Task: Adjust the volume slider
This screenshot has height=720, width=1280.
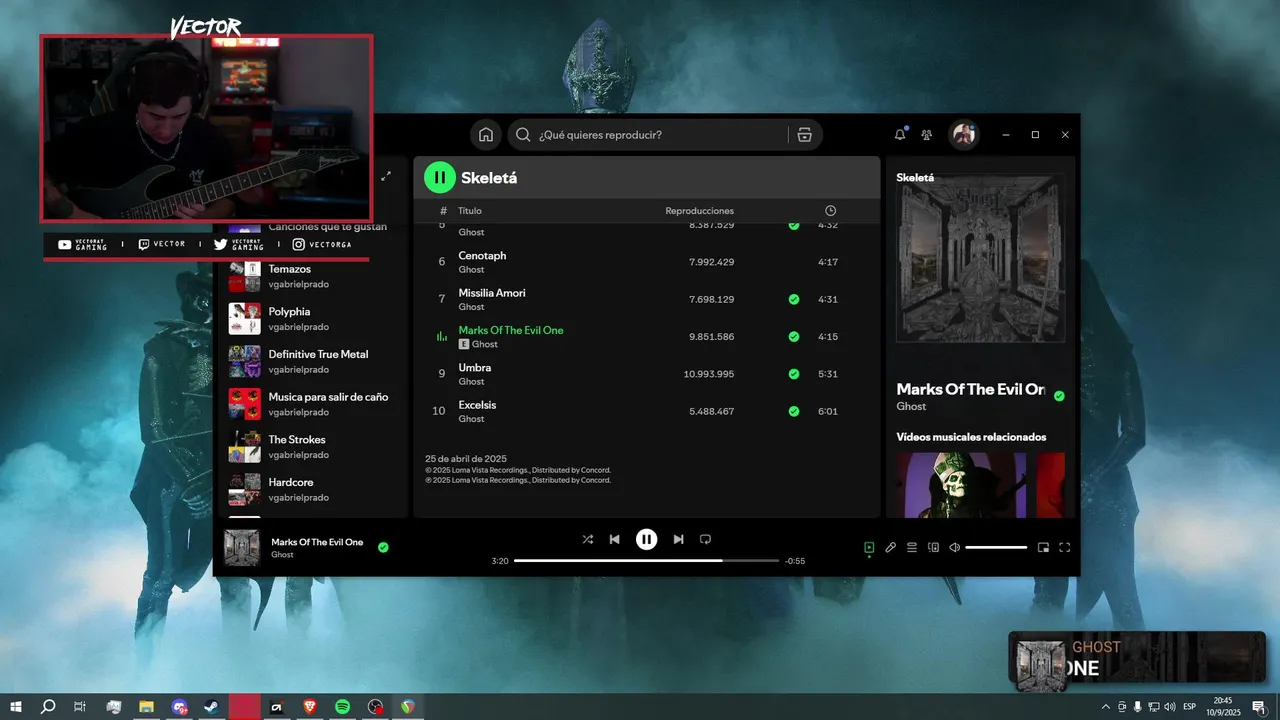Action: (996, 547)
